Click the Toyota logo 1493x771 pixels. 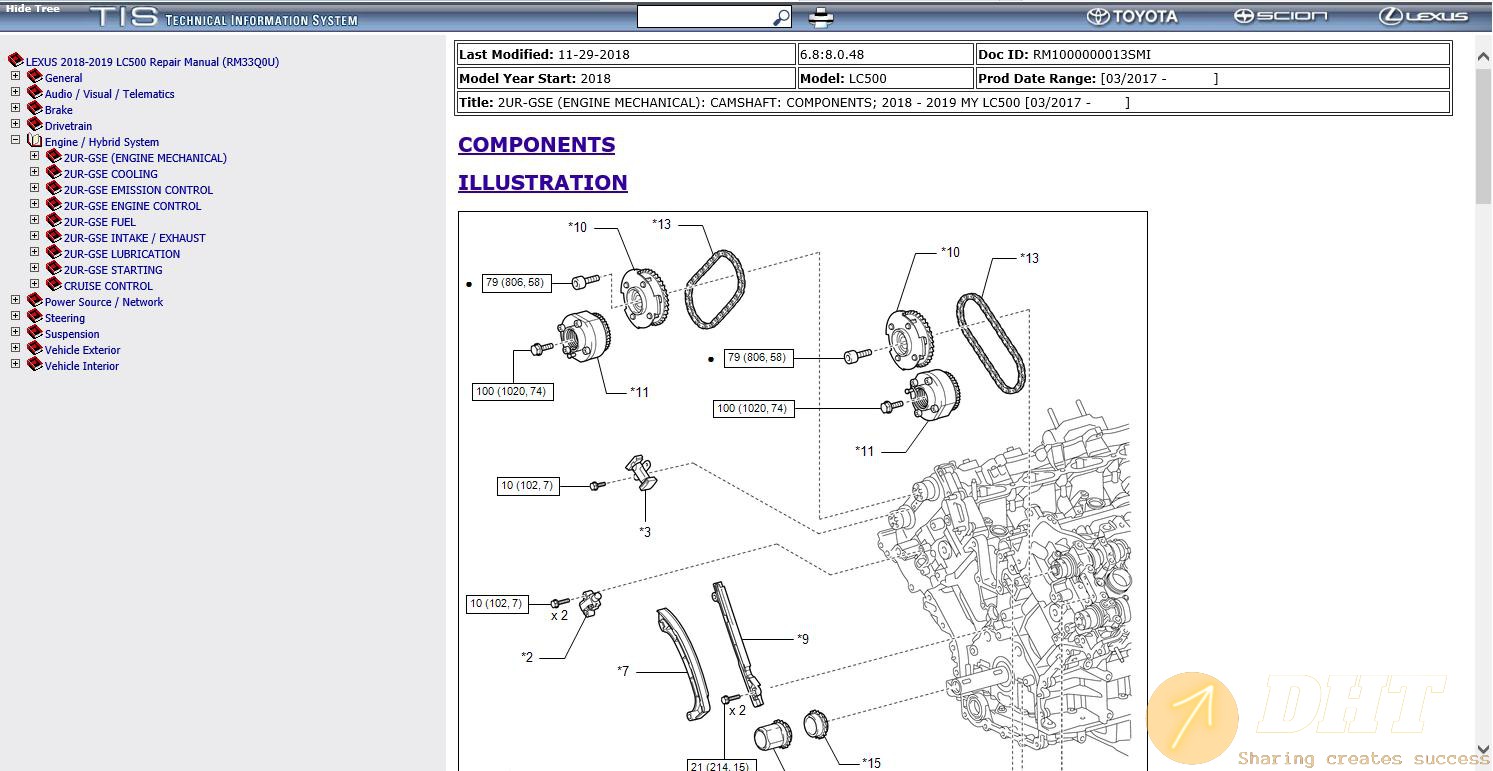tap(1133, 16)
